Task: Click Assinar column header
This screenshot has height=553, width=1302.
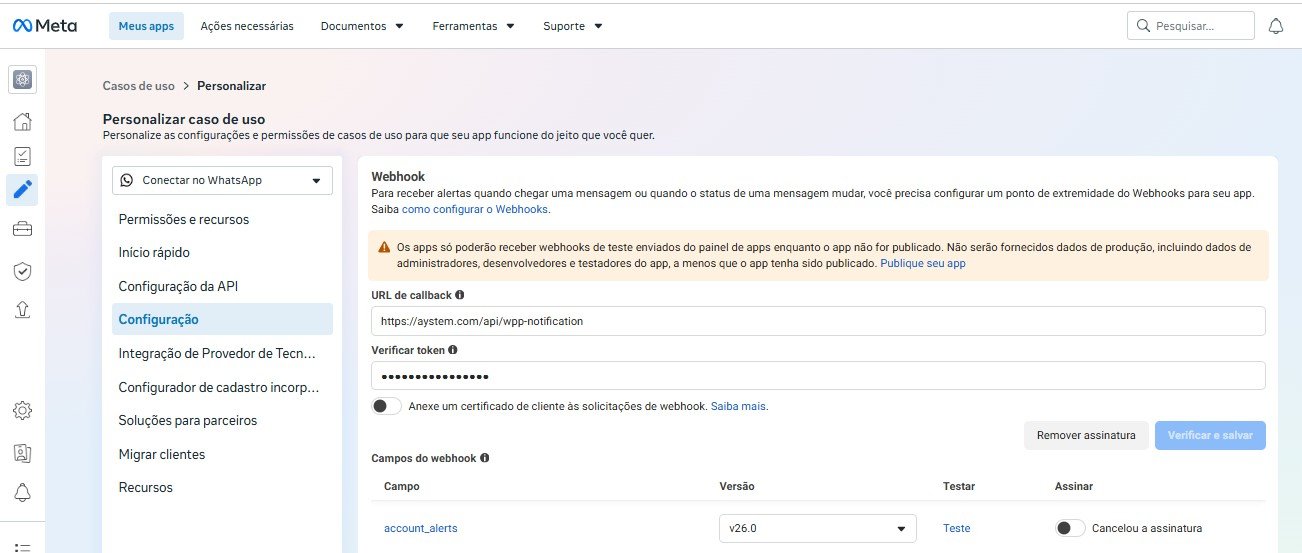Action: [x=1074, y=486]
